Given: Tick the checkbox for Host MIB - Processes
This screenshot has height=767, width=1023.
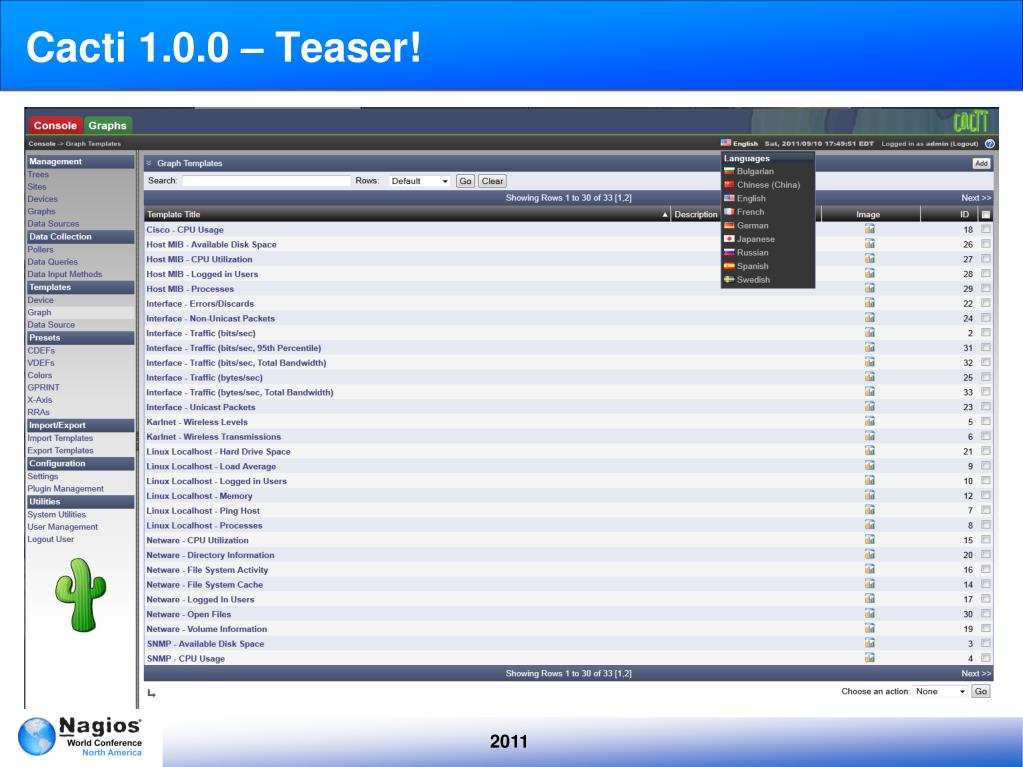Looking at the screenshot, I should 985,288.
